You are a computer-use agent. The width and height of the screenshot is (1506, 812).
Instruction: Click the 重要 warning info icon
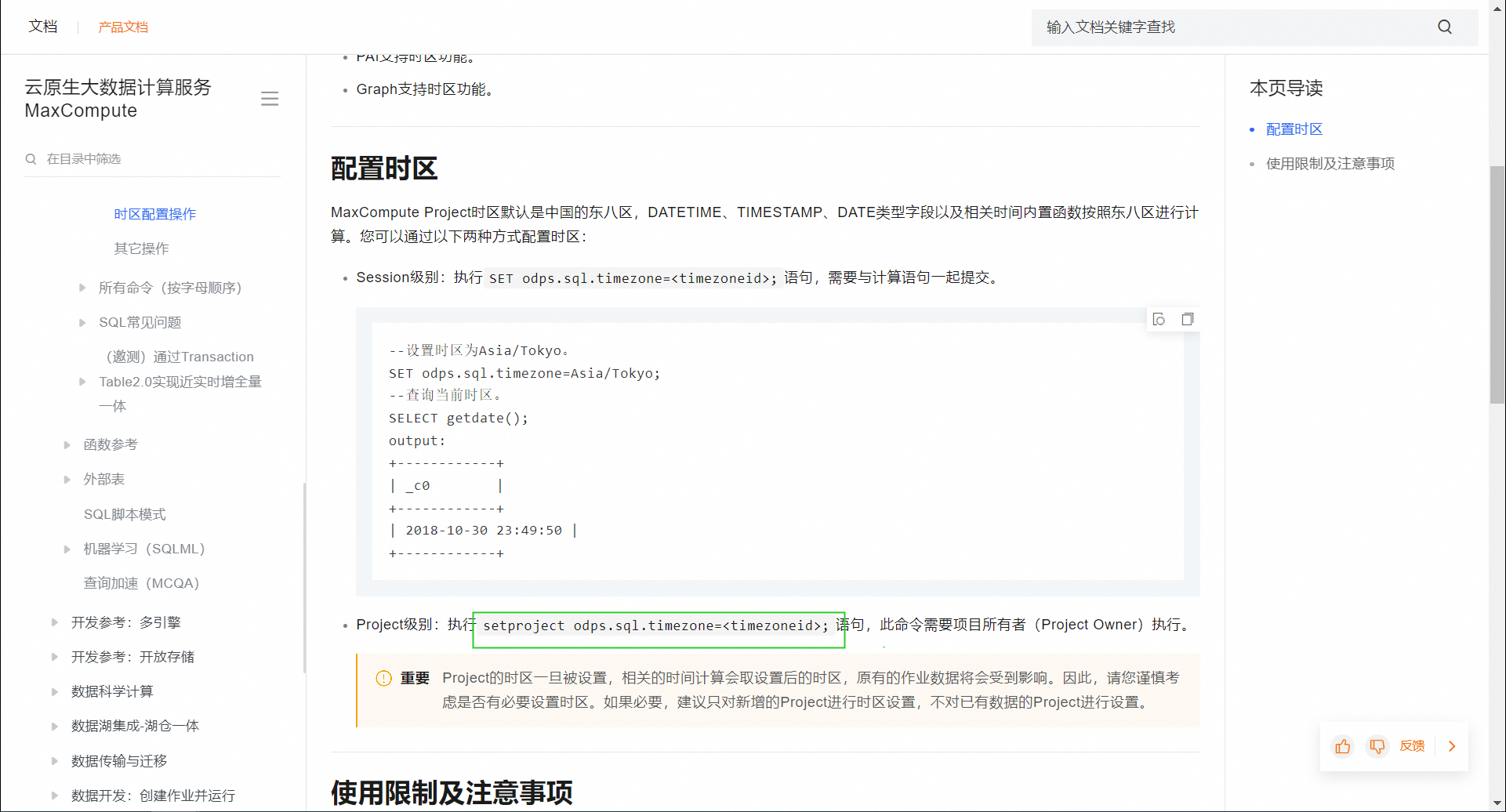point(383,679)
